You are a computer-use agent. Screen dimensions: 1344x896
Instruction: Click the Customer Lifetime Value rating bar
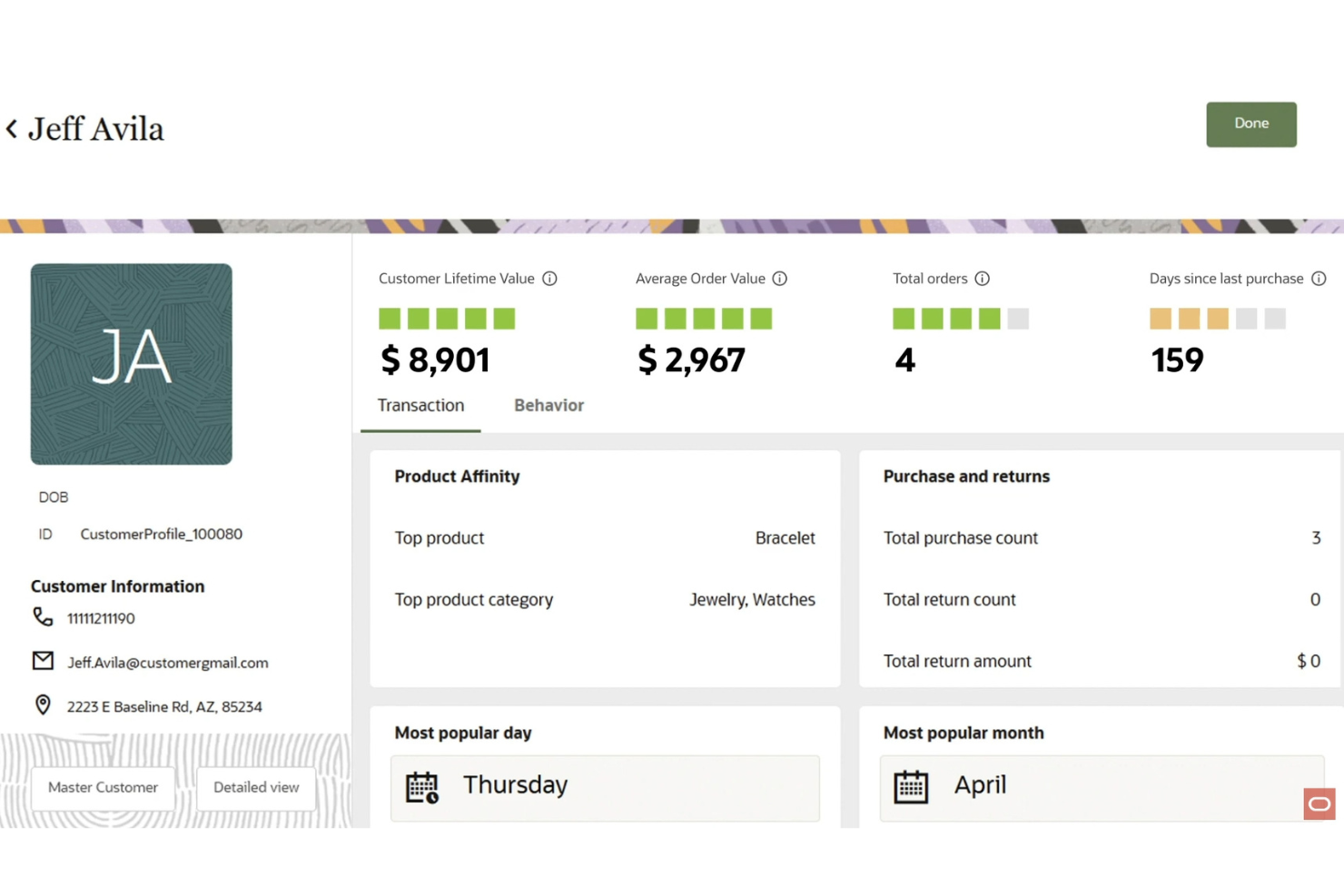(446, 318)
